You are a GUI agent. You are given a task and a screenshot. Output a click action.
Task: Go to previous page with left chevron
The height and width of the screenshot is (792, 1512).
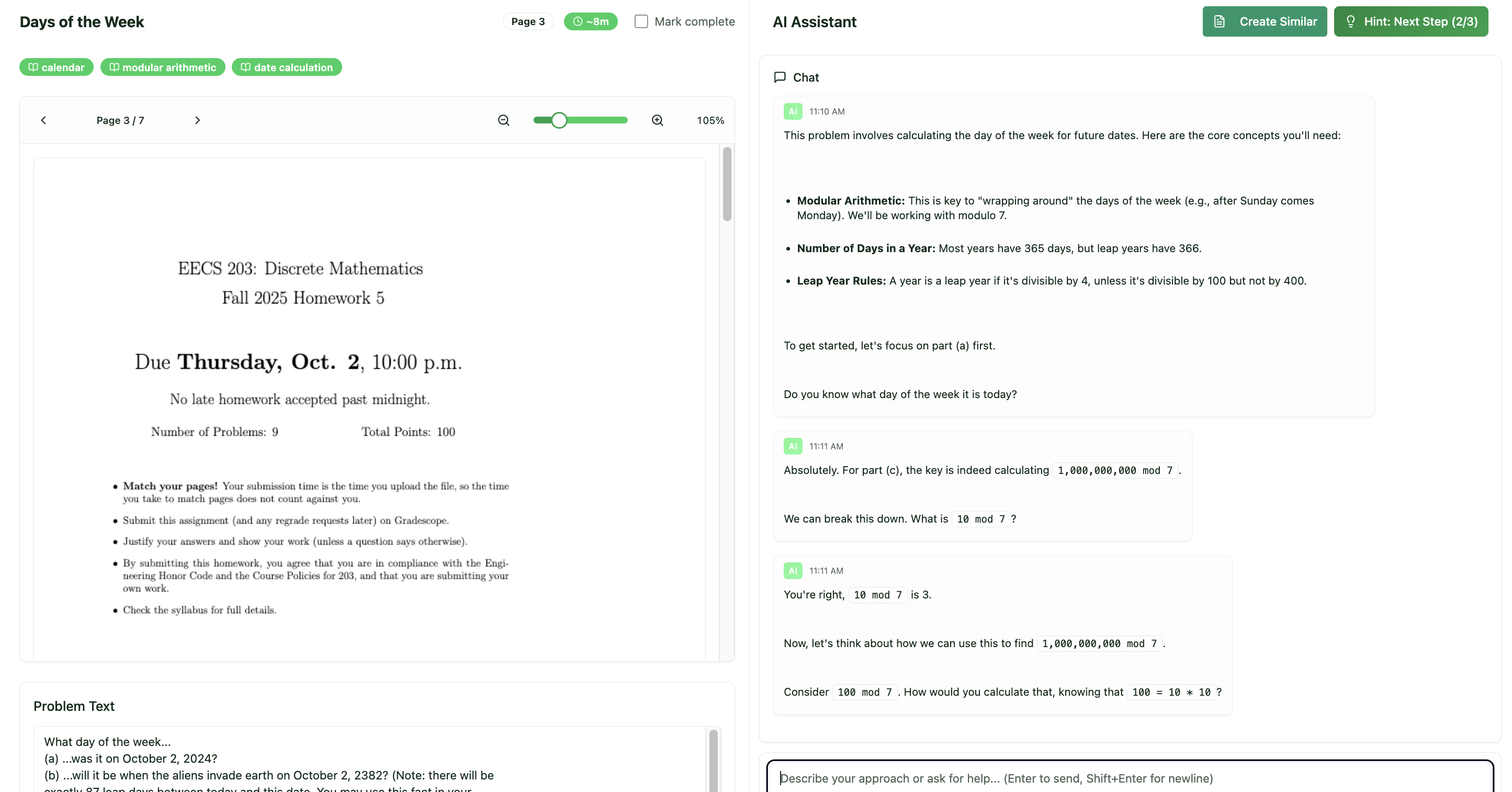point(43,120)
